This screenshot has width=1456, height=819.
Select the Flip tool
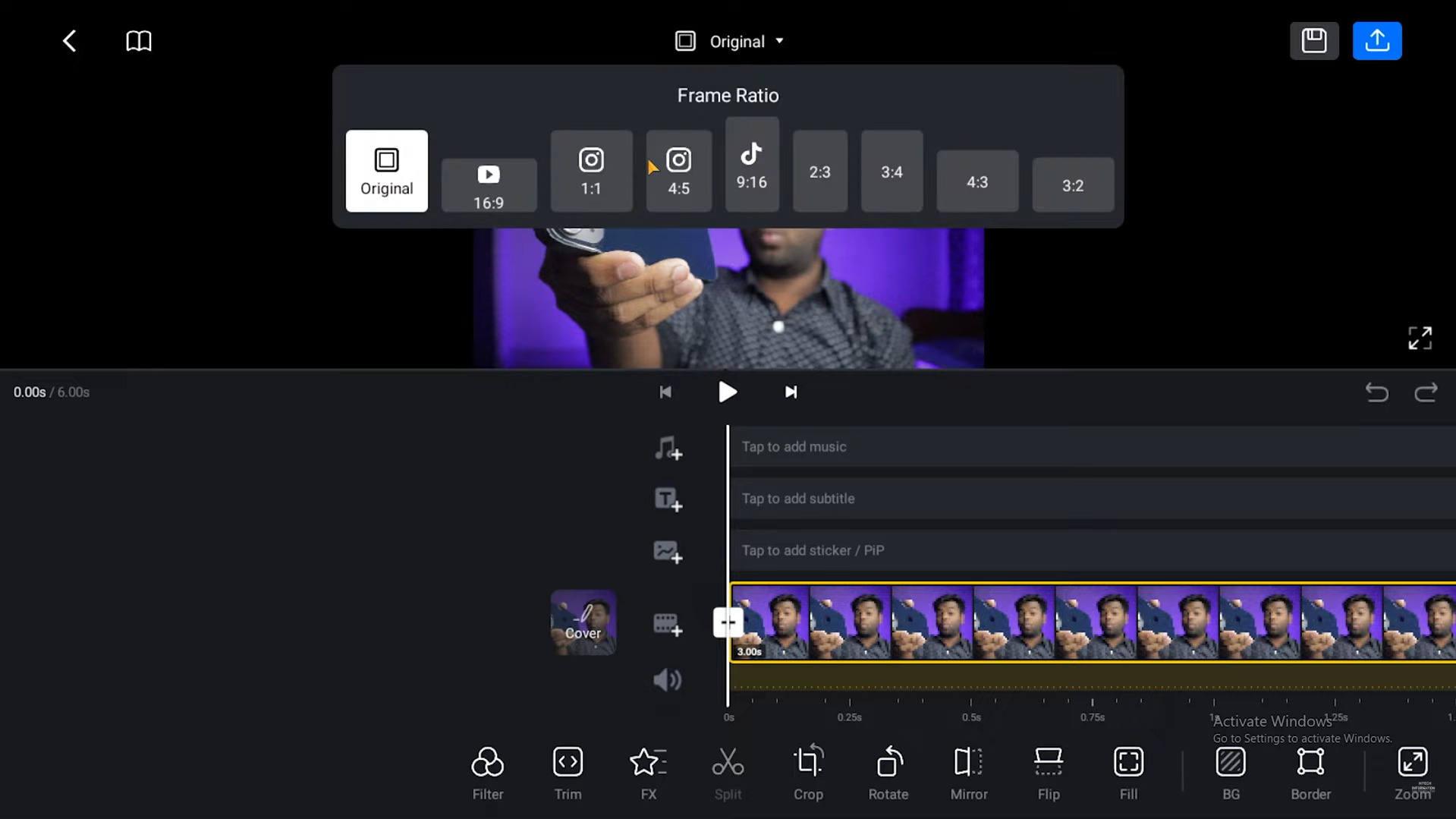[x=1048, y=770]
